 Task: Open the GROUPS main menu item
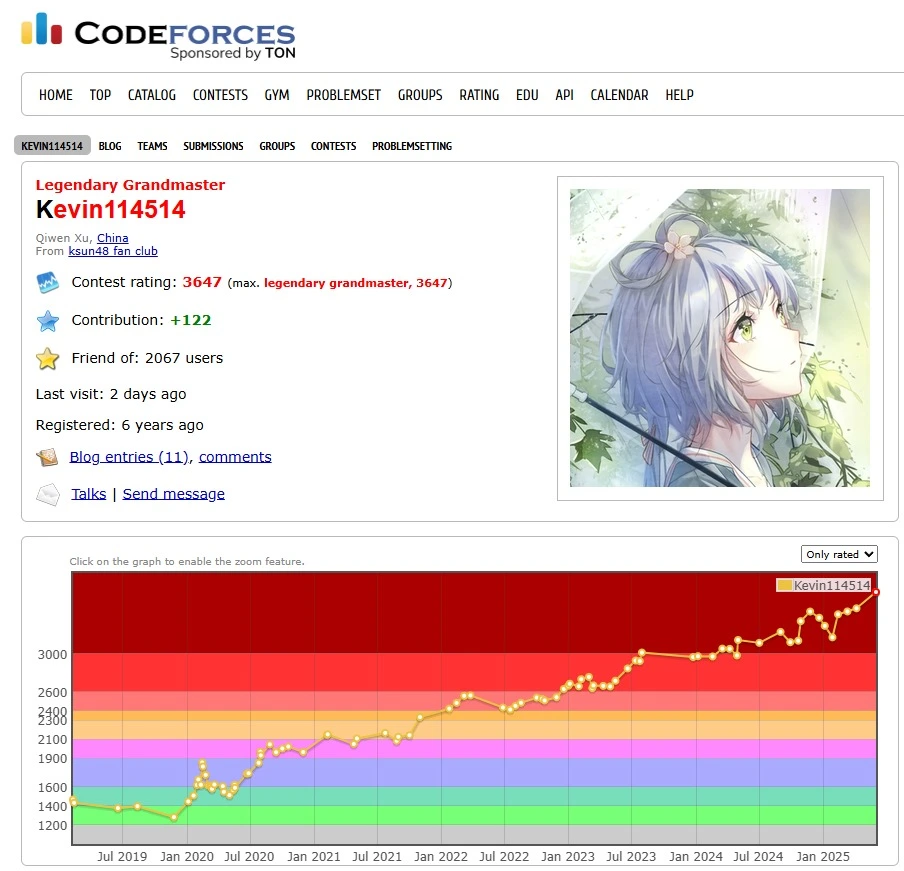420,95
